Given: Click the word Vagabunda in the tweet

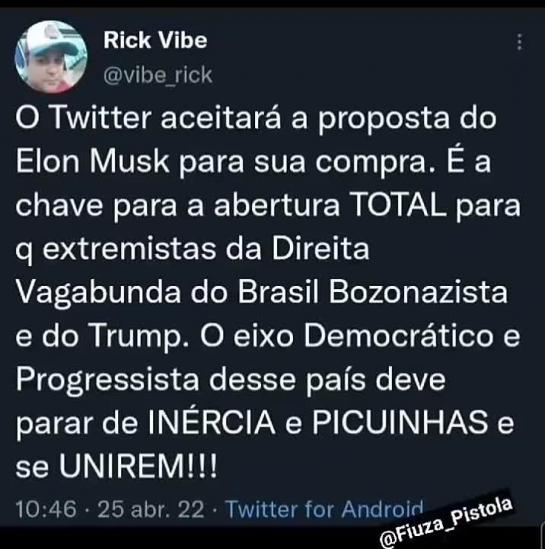Looking at the screenshot, I should 99,293.
